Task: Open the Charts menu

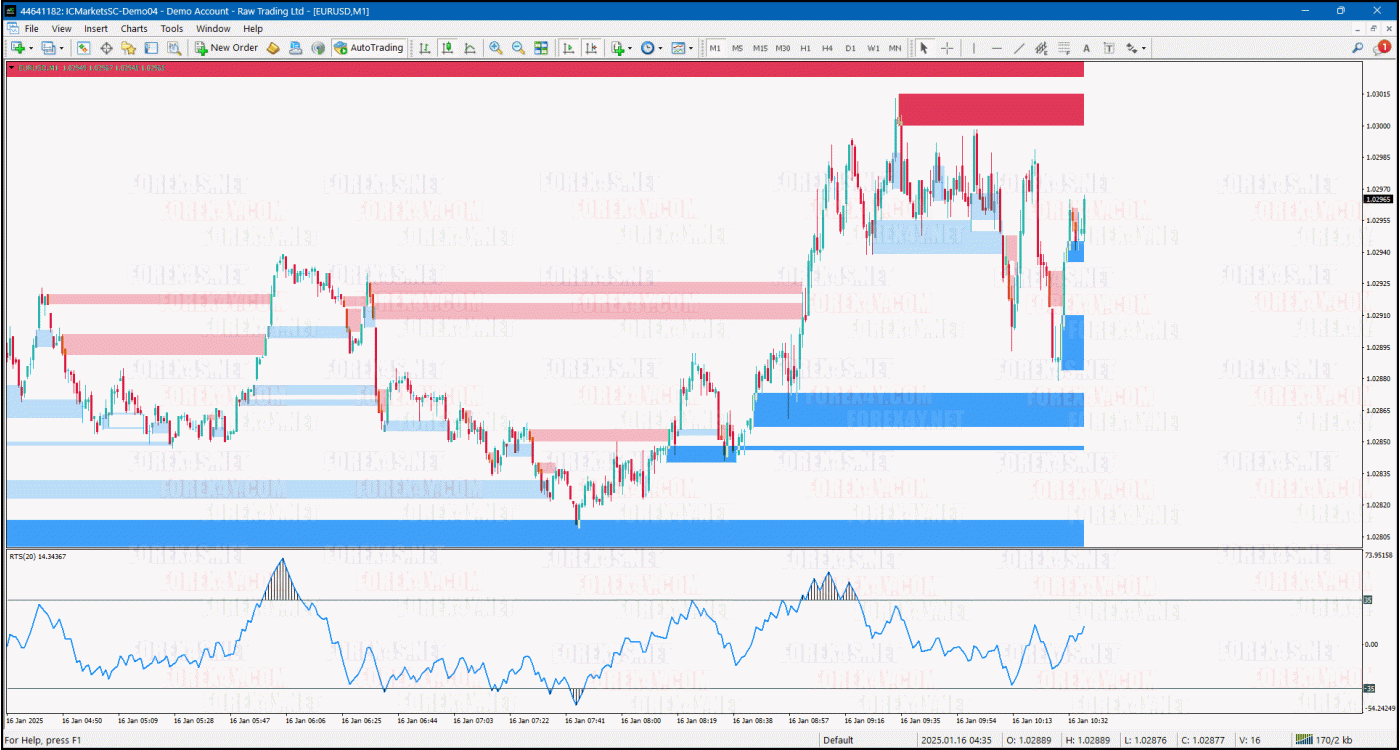Action: pos(134,29)
